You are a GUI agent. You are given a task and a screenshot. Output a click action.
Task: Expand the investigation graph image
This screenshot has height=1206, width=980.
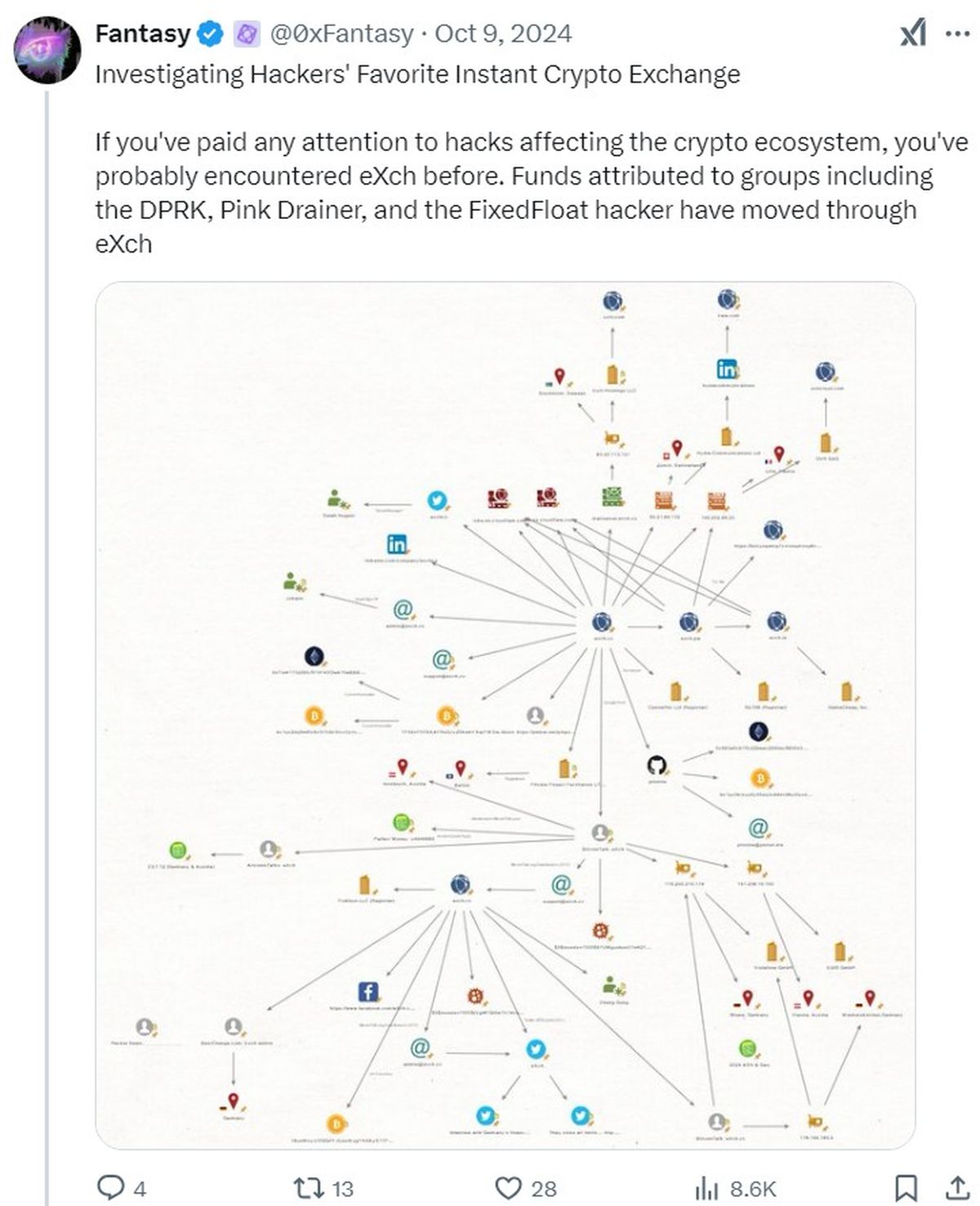(x=505, y=715)
